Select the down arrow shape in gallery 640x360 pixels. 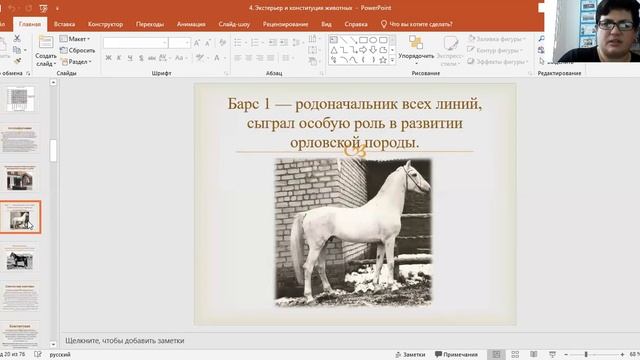tap(373, 50)
